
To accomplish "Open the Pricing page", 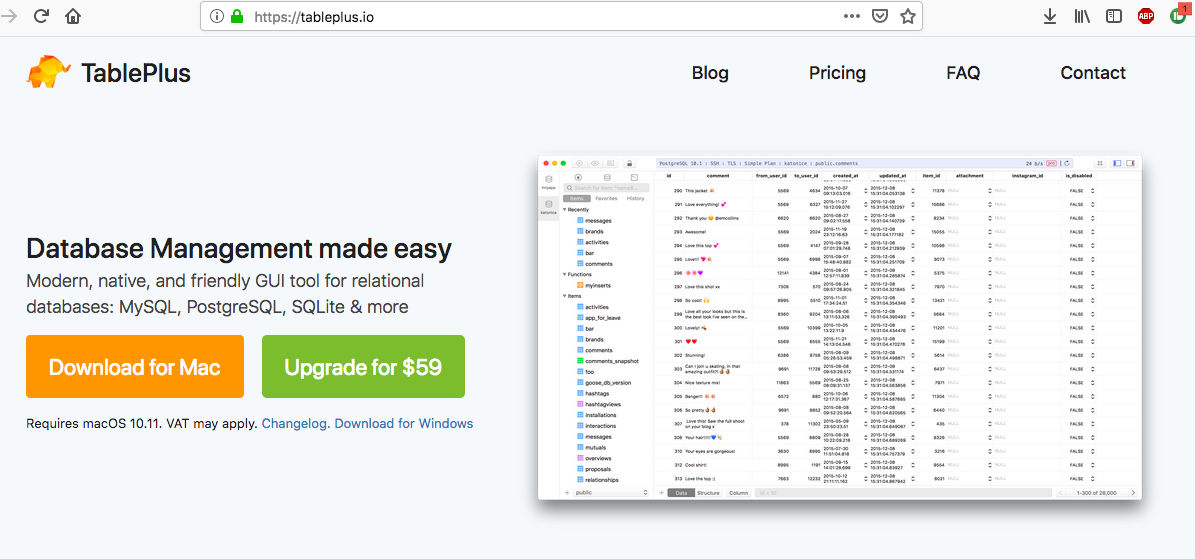I will [838, 73].
